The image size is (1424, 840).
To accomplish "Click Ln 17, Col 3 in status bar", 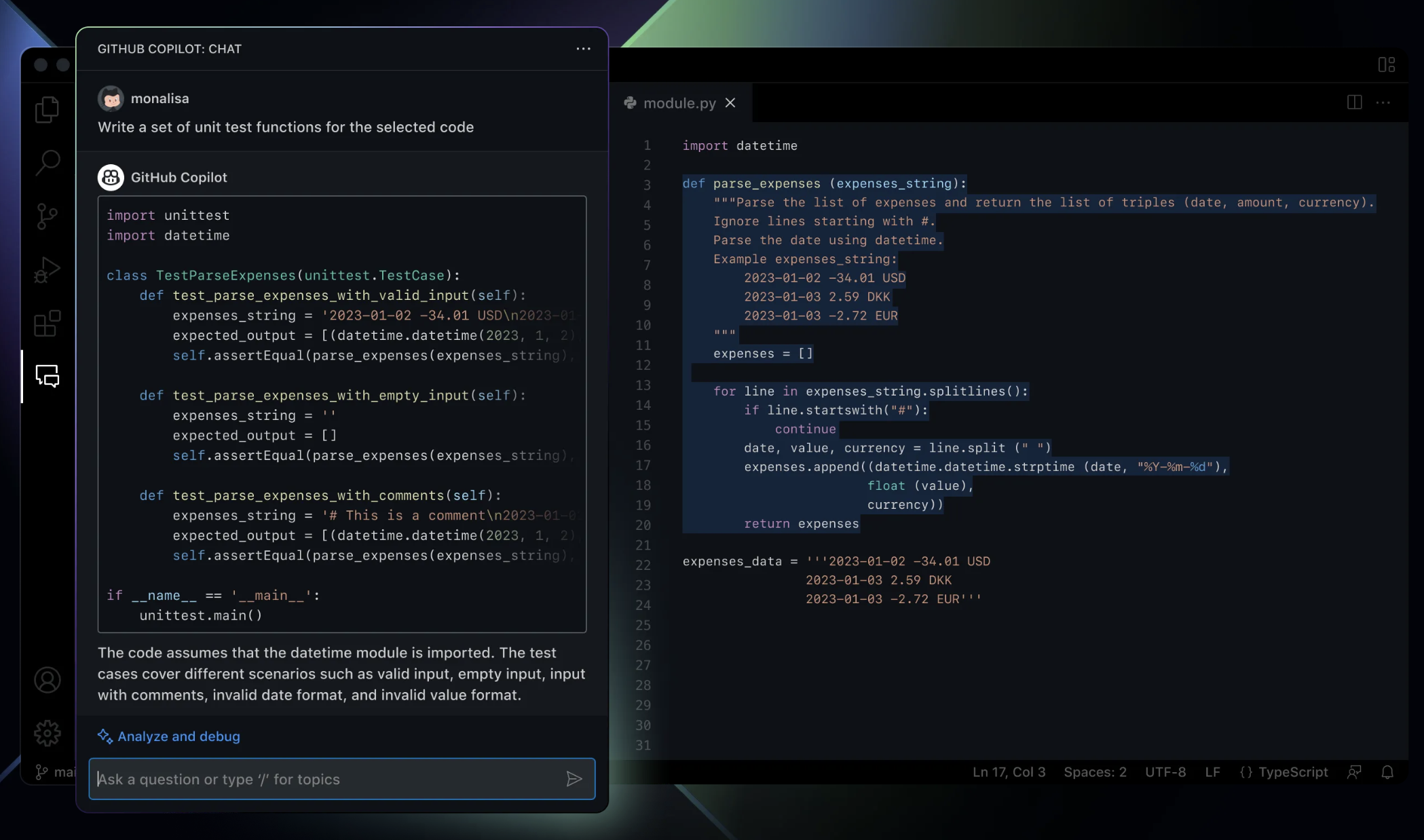I will pos(1009,772).
